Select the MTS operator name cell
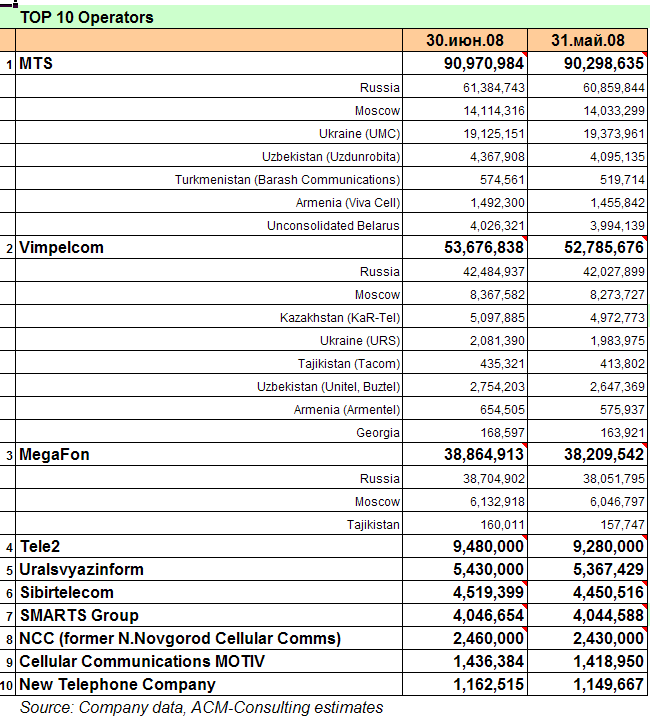 [x=209, y=63]
